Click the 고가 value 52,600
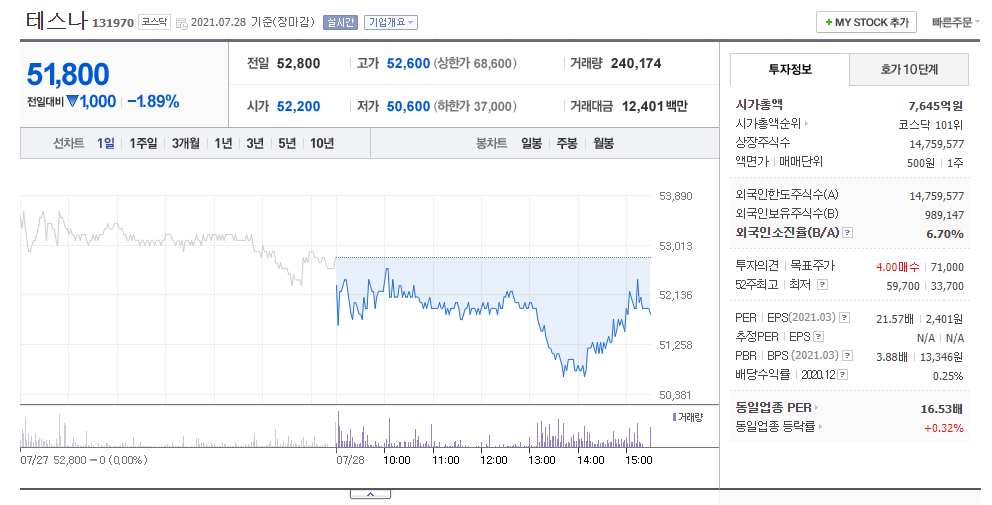This screenshot has width=992, height=505. [409, 63]
